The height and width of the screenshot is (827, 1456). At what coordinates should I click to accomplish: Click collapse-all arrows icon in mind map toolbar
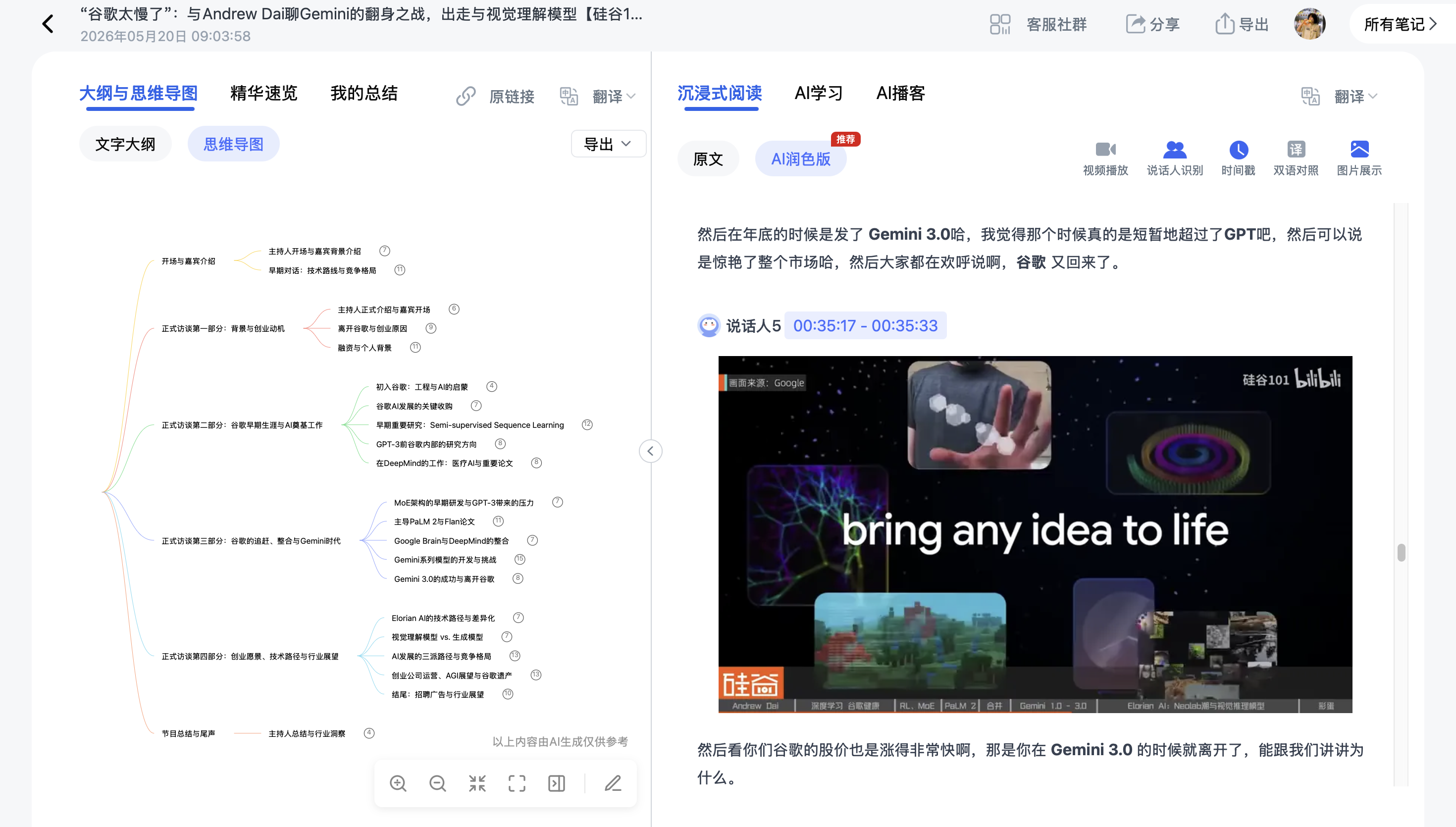(477, 783)
